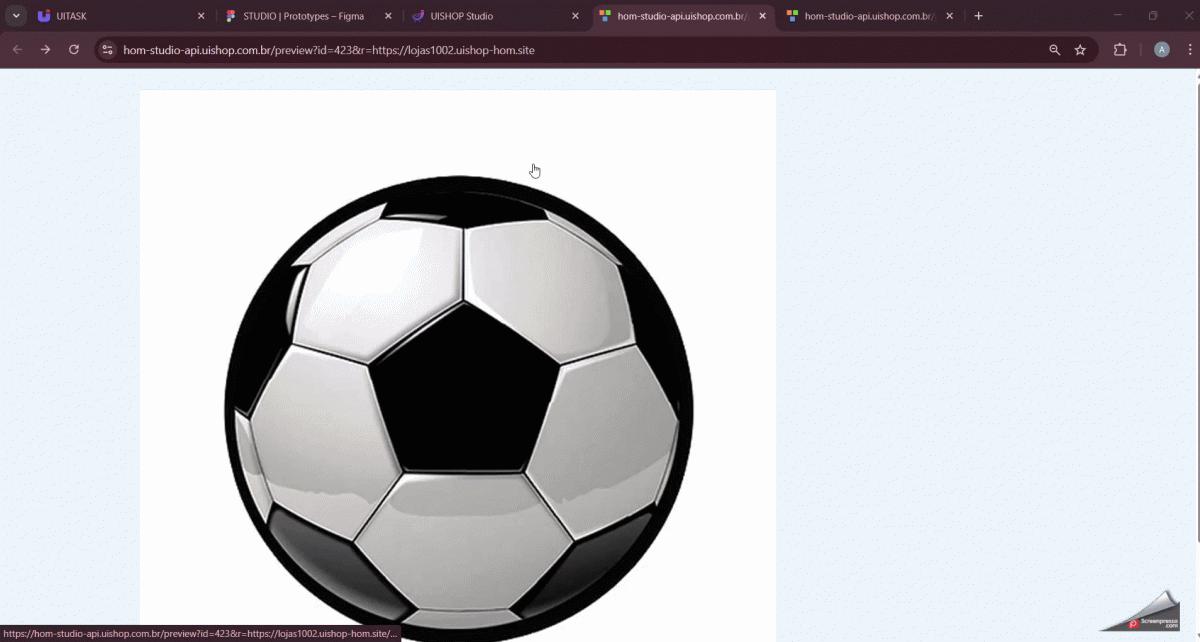The image size is (1200, 642).
Task: Close the UISHOP Studio tab
Action: [x=575, y=16]
